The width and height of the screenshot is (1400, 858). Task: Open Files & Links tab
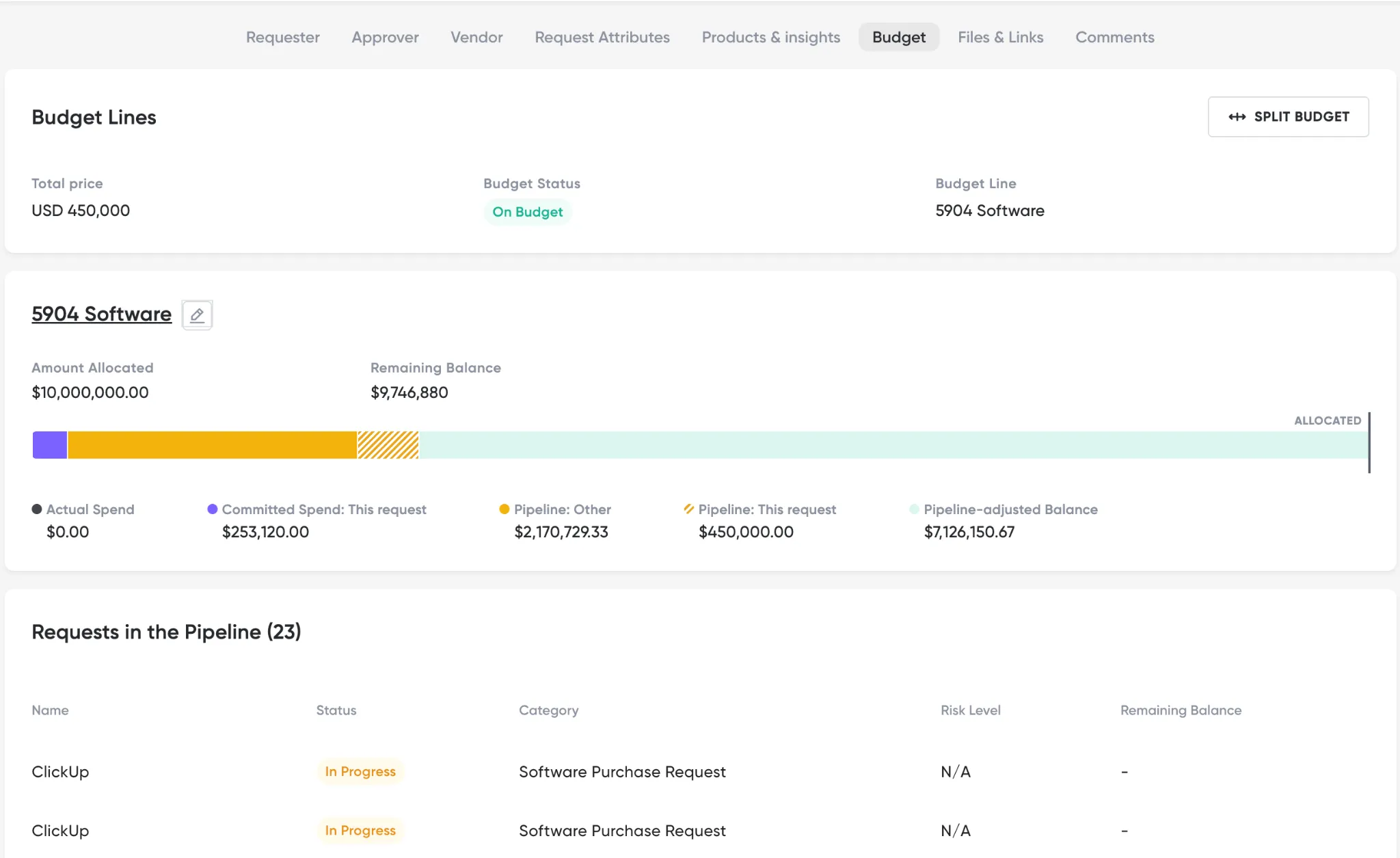(x=1001, y=37)
